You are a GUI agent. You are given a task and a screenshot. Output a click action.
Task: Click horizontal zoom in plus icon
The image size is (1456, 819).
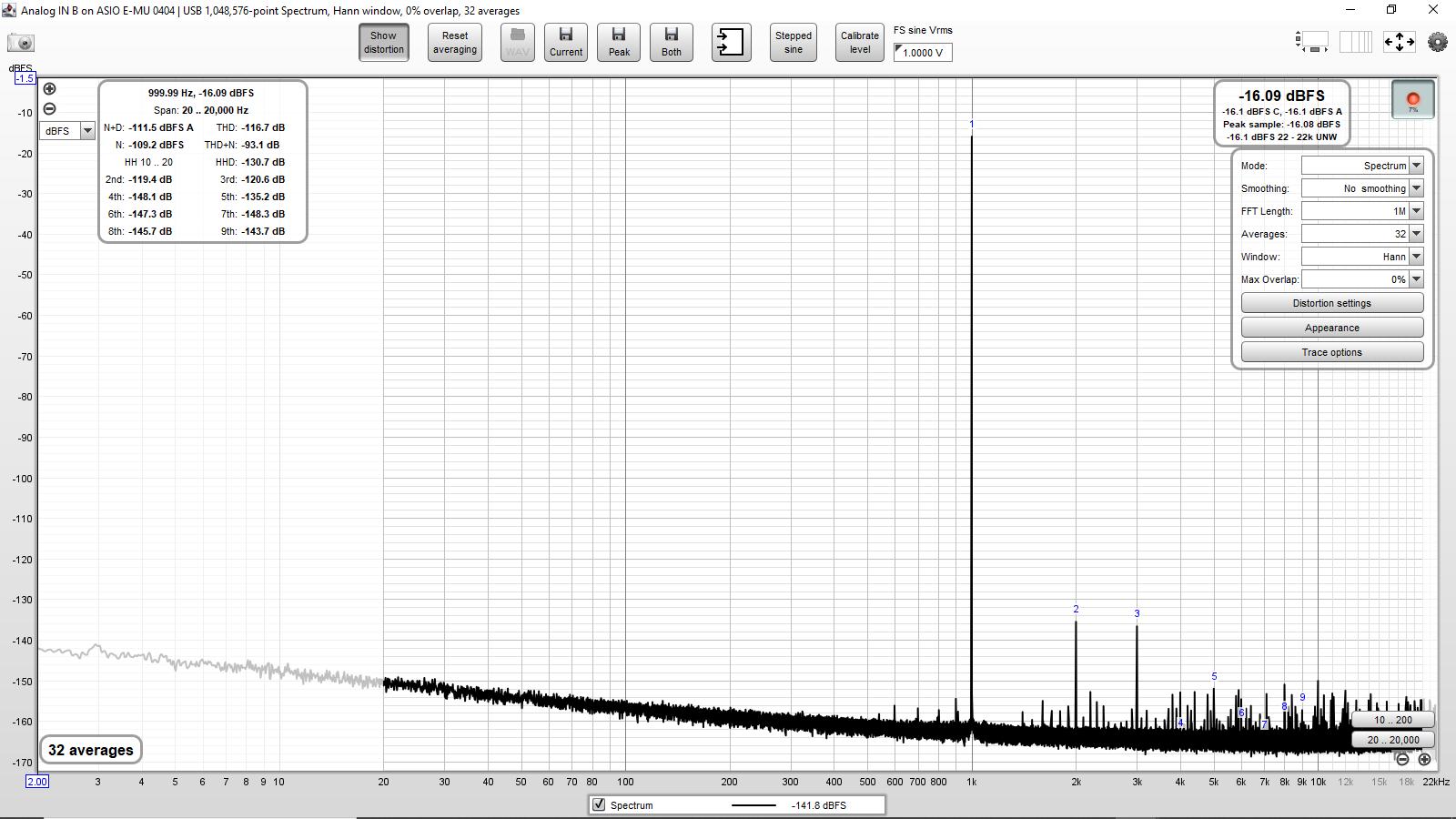click(1424, 759)
